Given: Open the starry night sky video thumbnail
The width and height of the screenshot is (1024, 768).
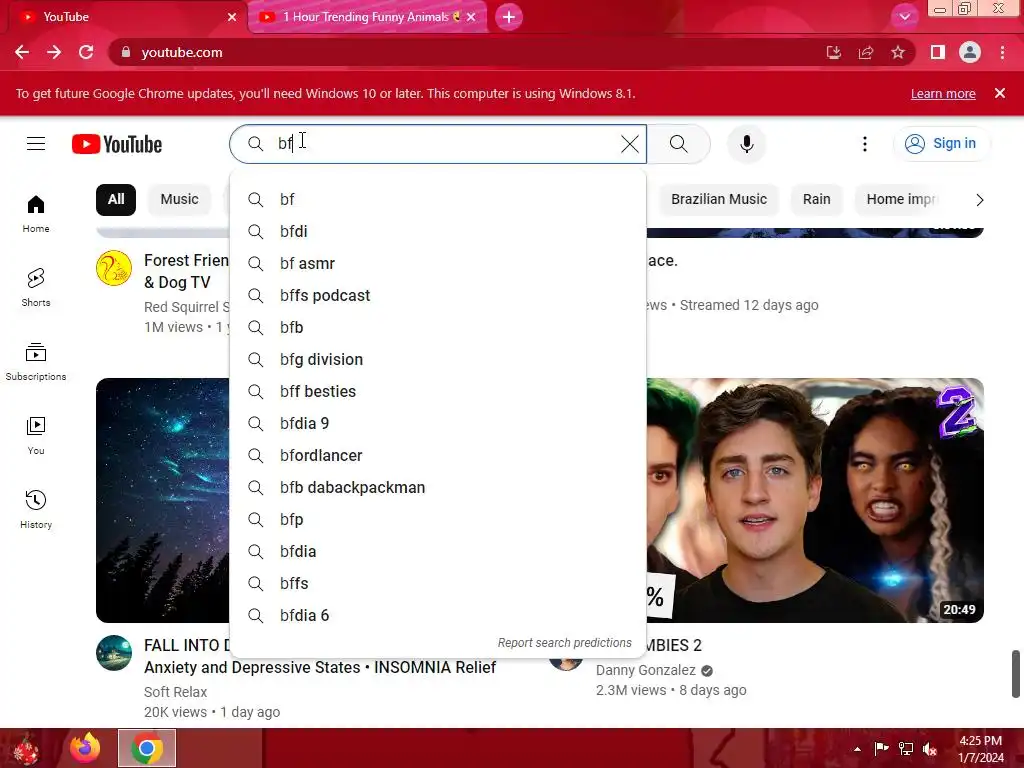Looking at the screenshot, I should (163, 500).
